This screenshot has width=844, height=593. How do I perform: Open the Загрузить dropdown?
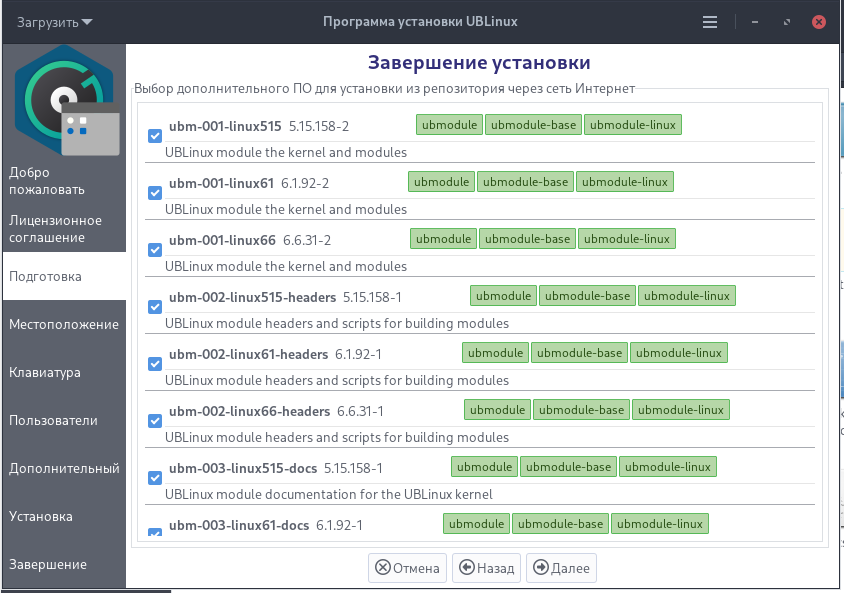(54, 22)
